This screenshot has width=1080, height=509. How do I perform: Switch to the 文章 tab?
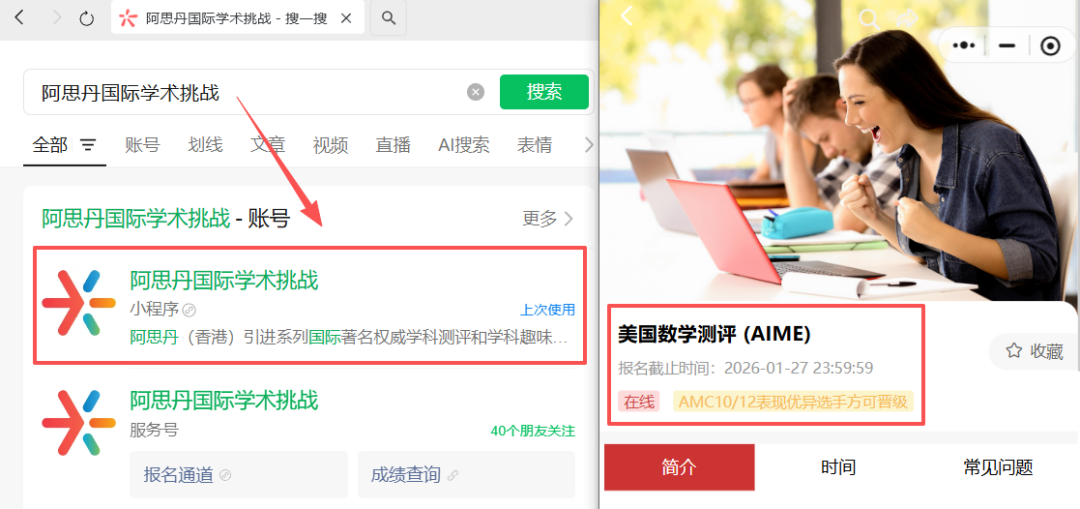(x=267, y=145)
